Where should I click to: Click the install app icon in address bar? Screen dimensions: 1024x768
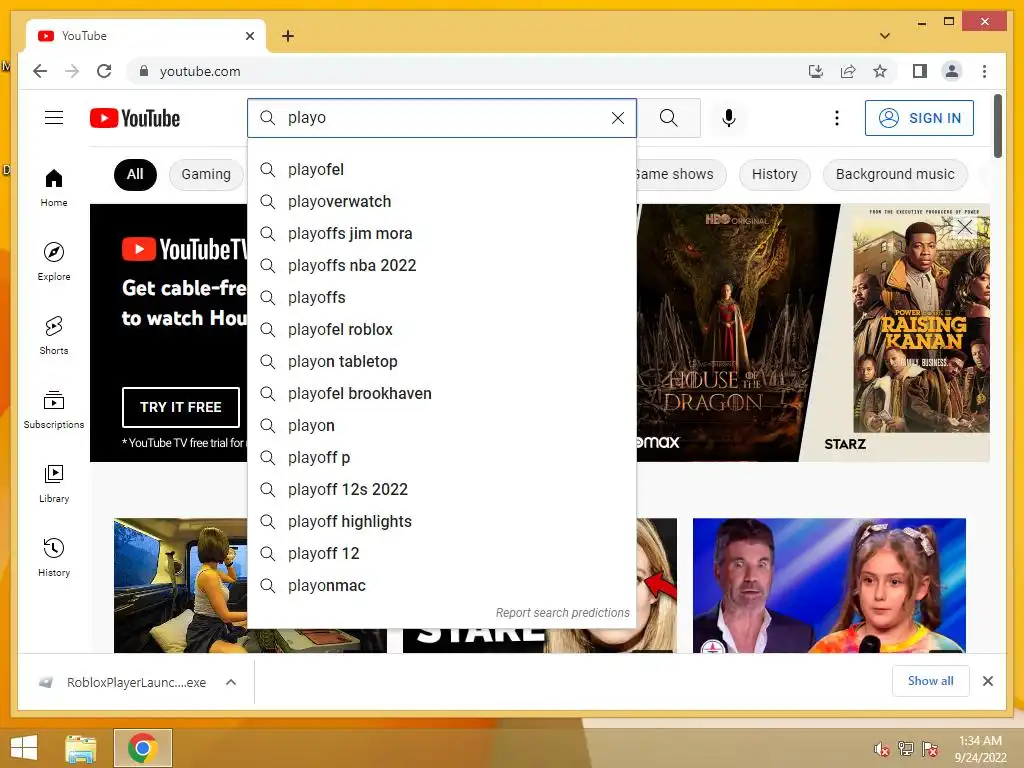pyautogui.click(x=816, y=71)
